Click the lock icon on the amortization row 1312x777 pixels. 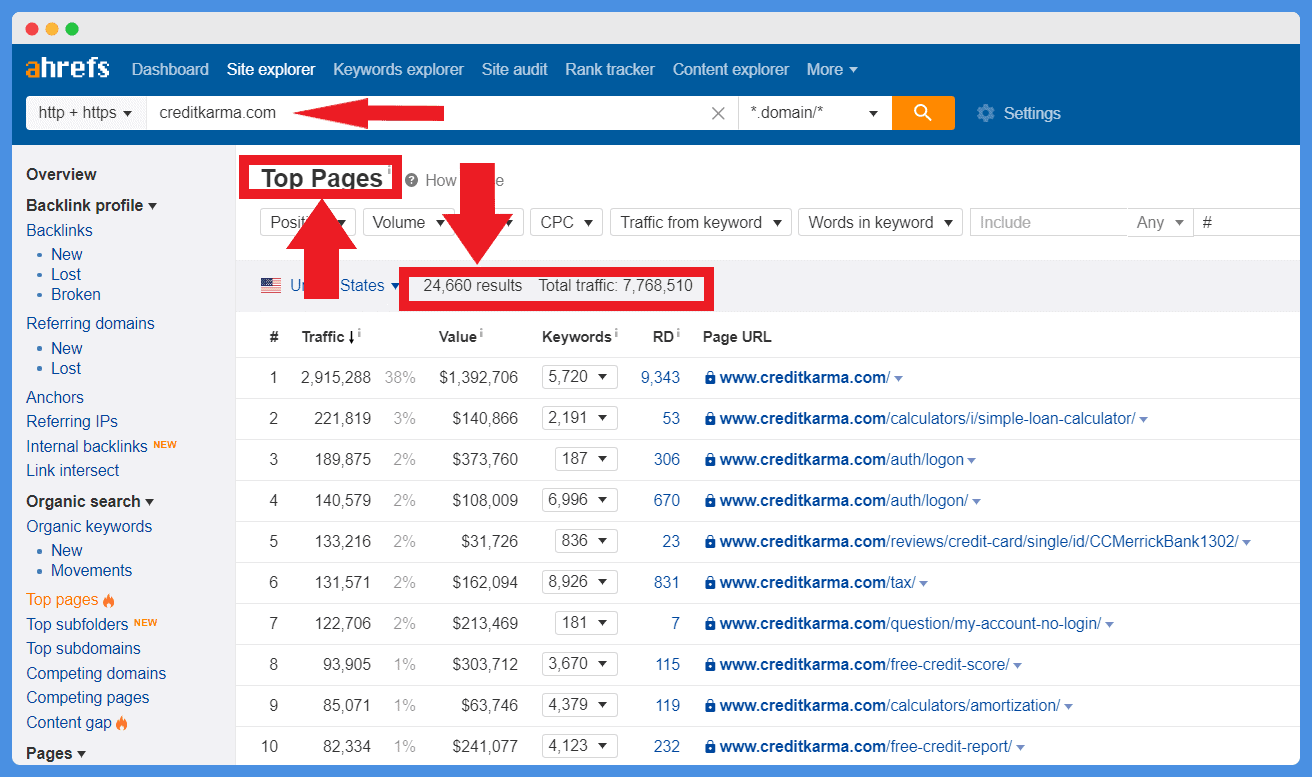(710, 706)
